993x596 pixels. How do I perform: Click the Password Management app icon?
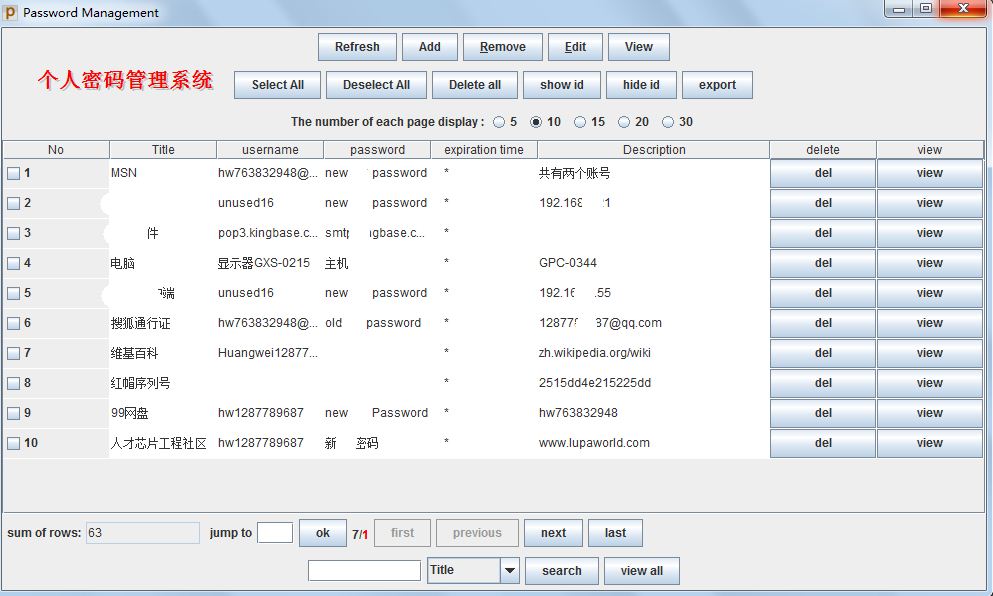[10, 12]
